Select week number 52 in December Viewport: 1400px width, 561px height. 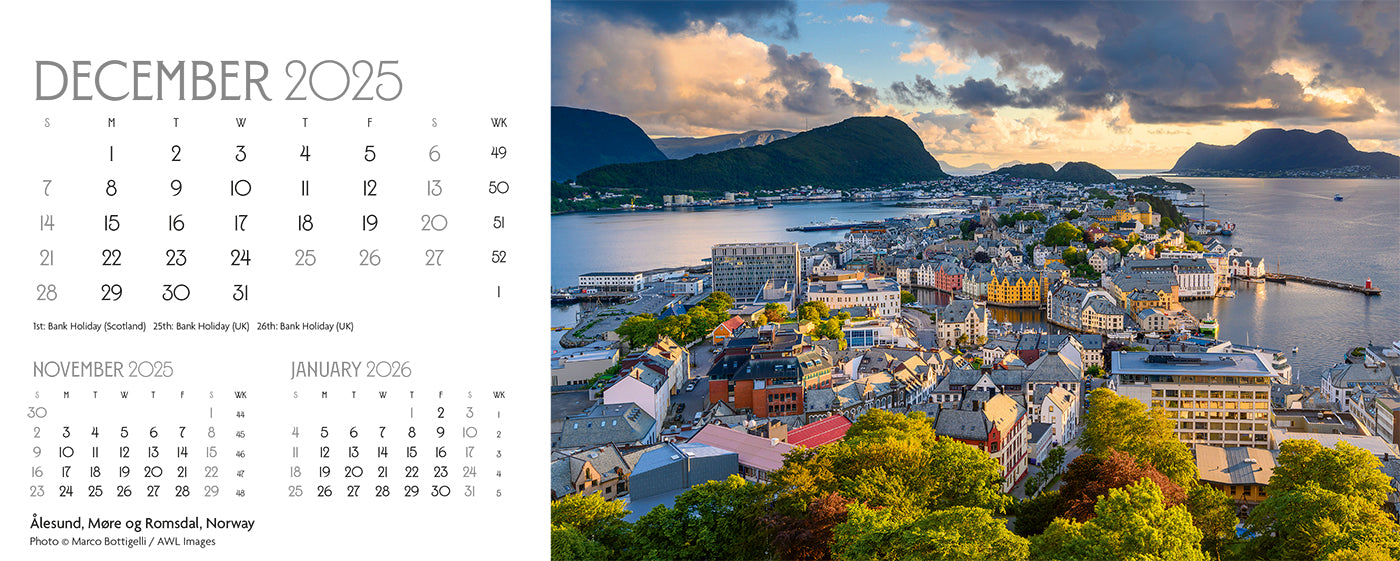[498, 257]
